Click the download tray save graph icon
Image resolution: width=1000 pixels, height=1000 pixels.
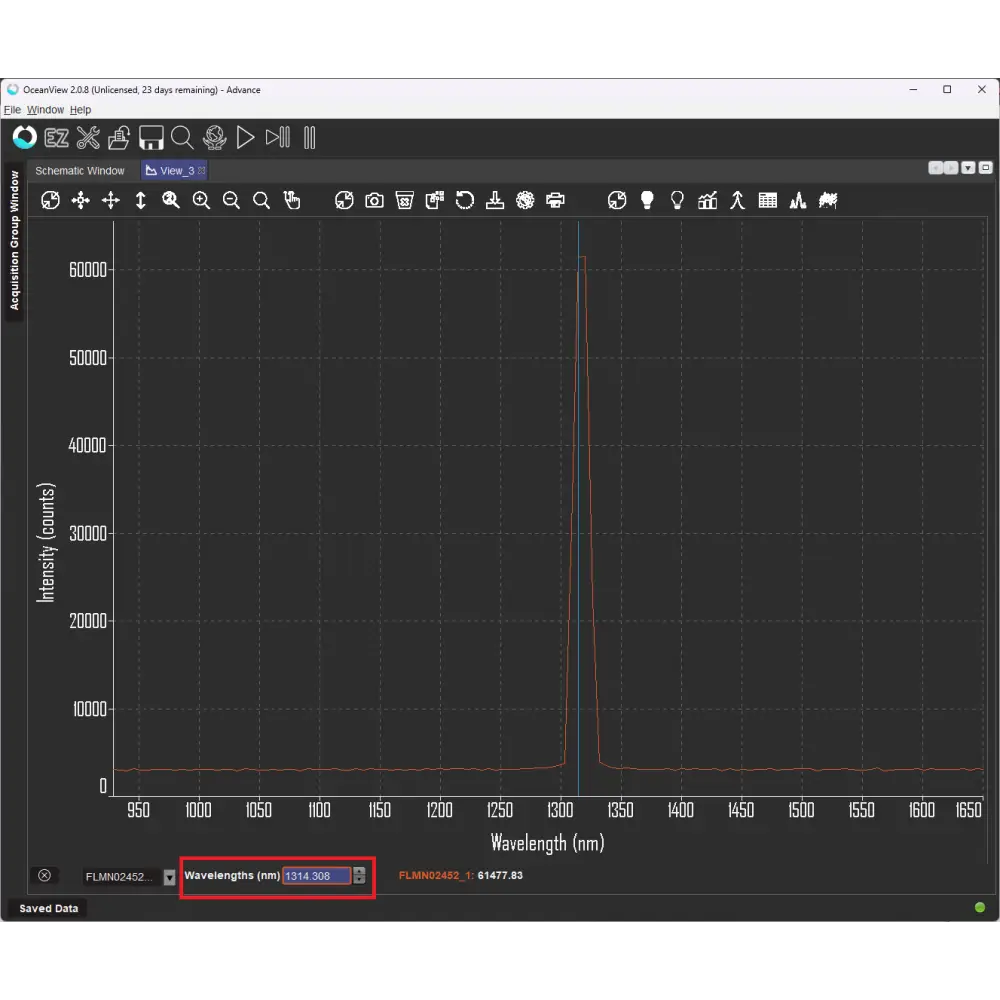pos(495,201)
